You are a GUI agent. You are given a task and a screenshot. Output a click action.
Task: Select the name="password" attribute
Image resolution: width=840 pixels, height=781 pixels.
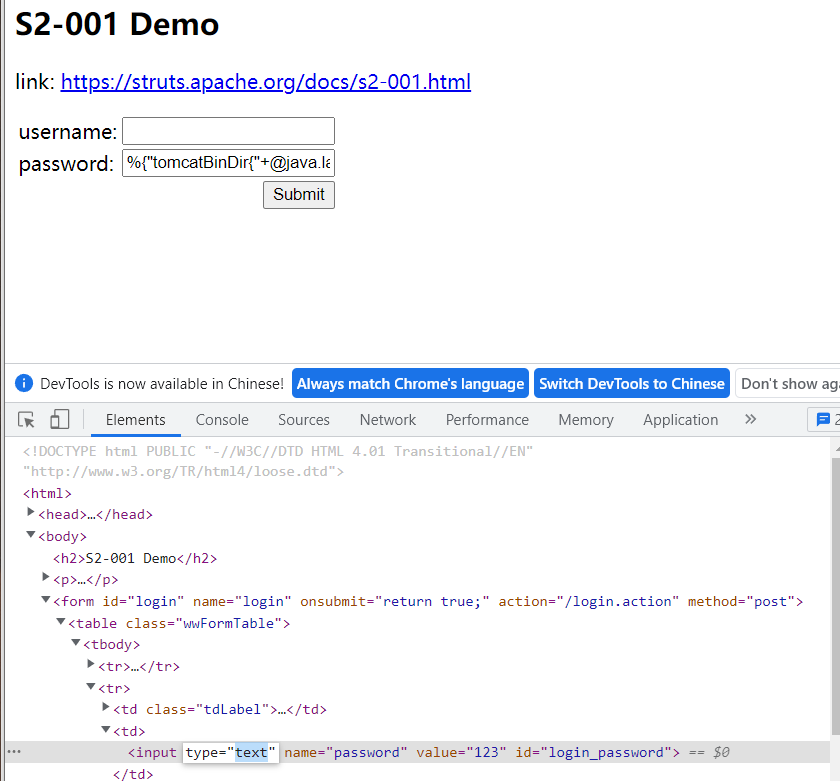[346, 753]
